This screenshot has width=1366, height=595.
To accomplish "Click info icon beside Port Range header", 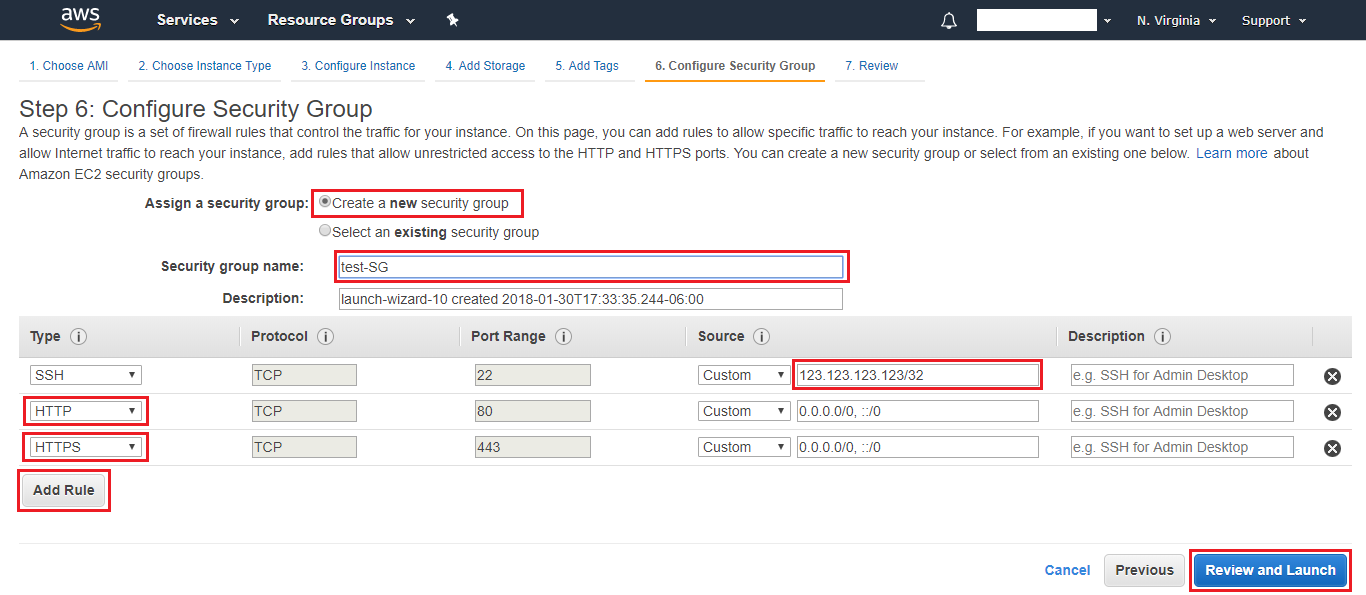I will coord(563,337).
